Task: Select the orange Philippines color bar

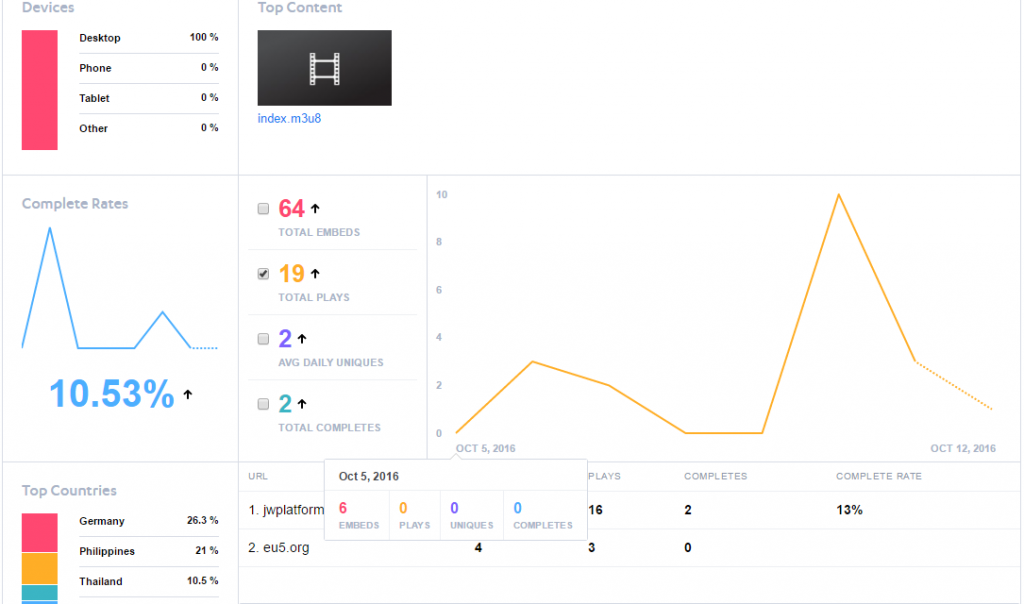Action: pyautogui.click(x=40, y=569)
